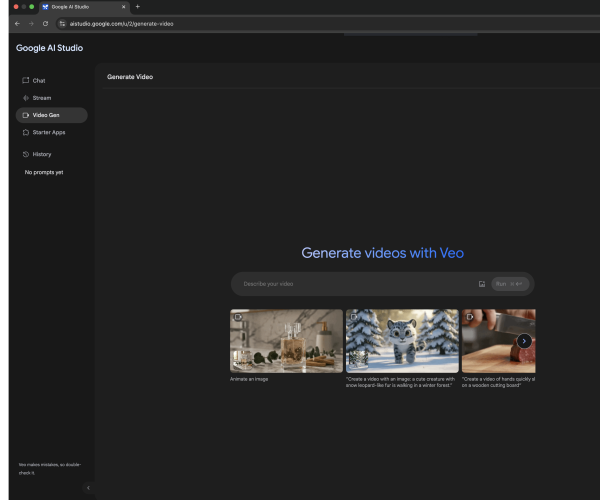The height and width of the screenshot is (500, 600).
Task: Click the site settings icon in address bar
Action: (62, 24)
